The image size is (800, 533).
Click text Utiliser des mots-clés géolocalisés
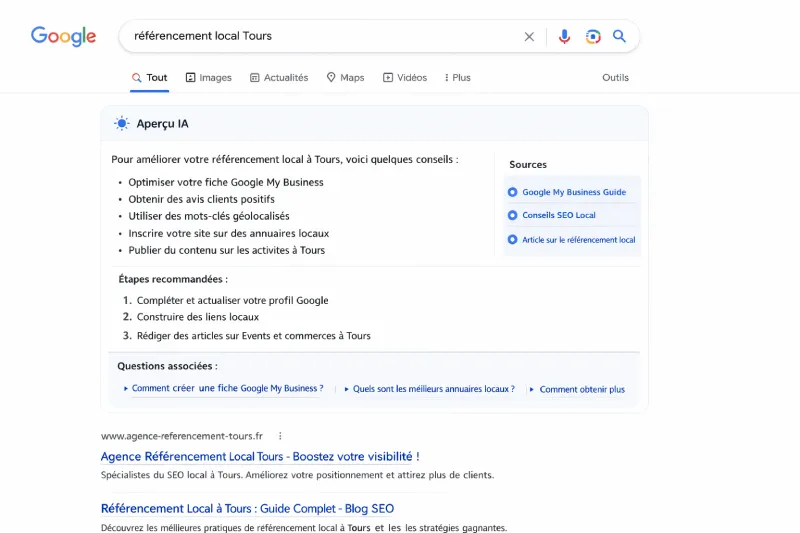pos(209,216)
